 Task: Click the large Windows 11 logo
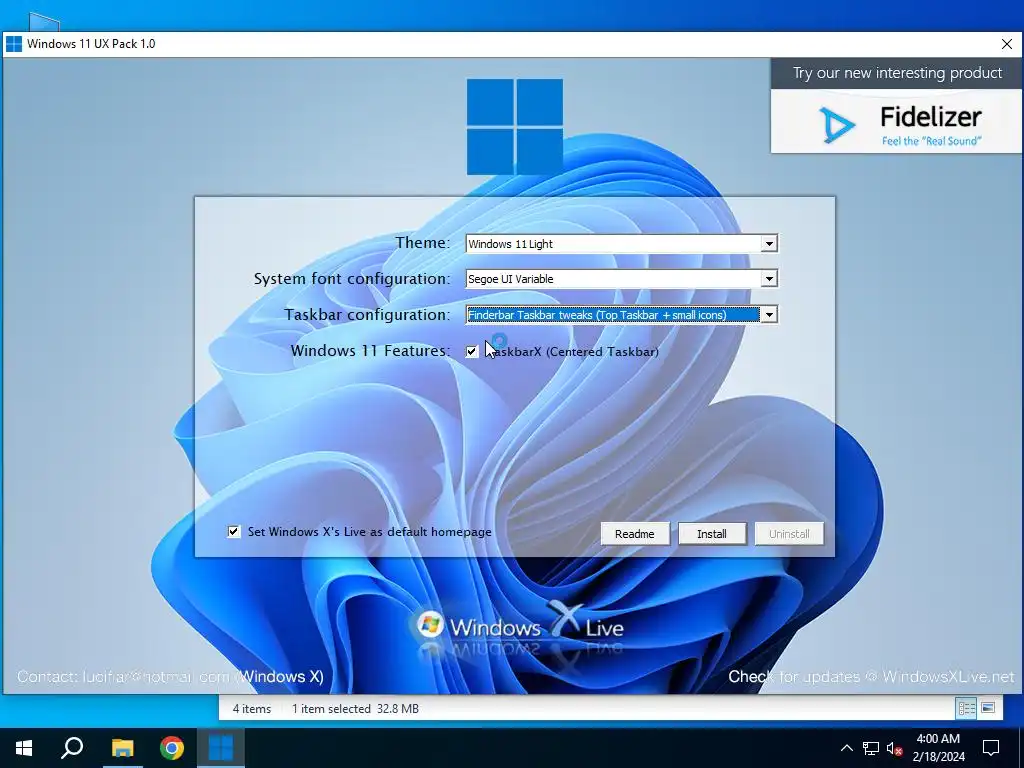point(515,127)
